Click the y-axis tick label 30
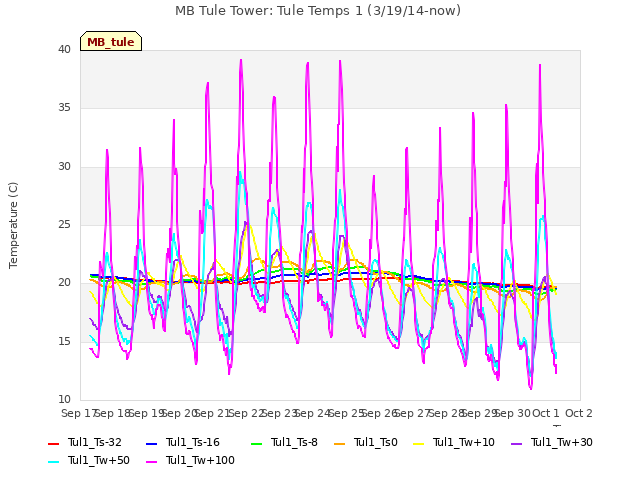This screenshot has height=480, width=640. [x=64, y=167]
